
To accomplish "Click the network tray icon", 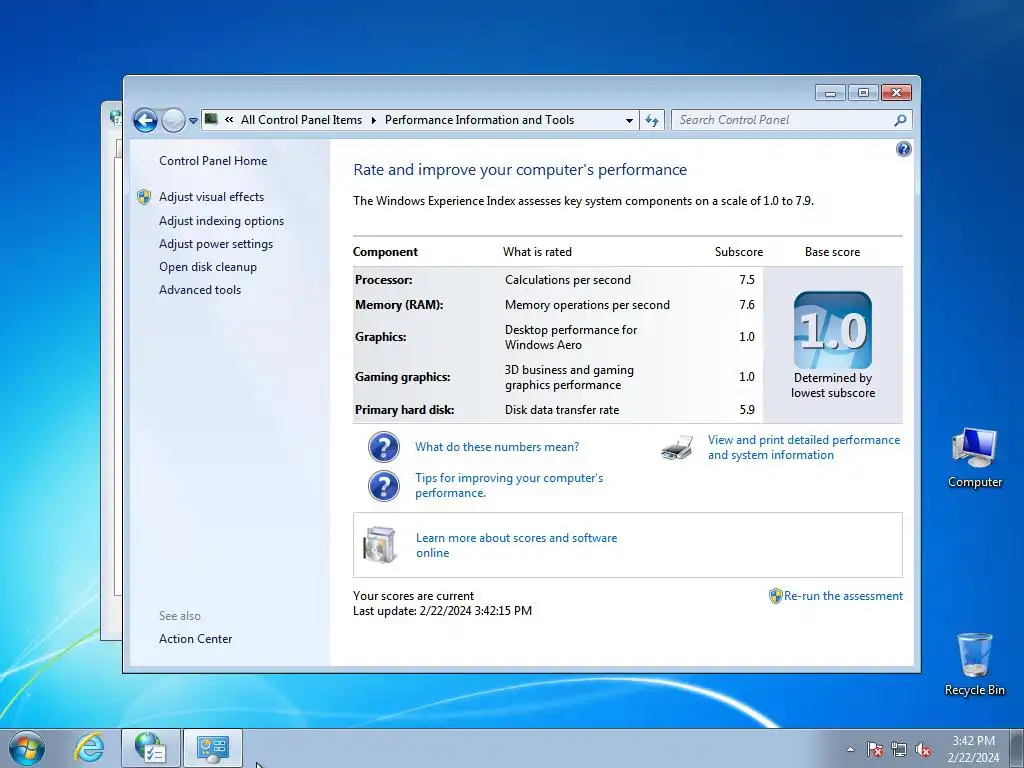I will (x=899, y=749).
